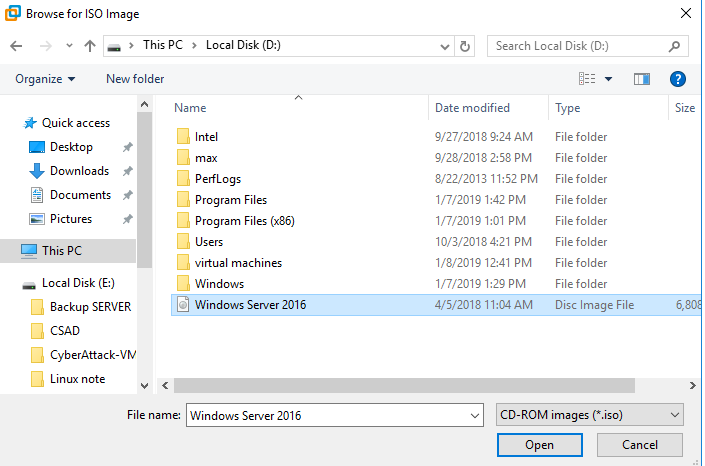Select Local Disk (D:) breadcrumb
Screen dimensions: 705x466
pos(243,45)
